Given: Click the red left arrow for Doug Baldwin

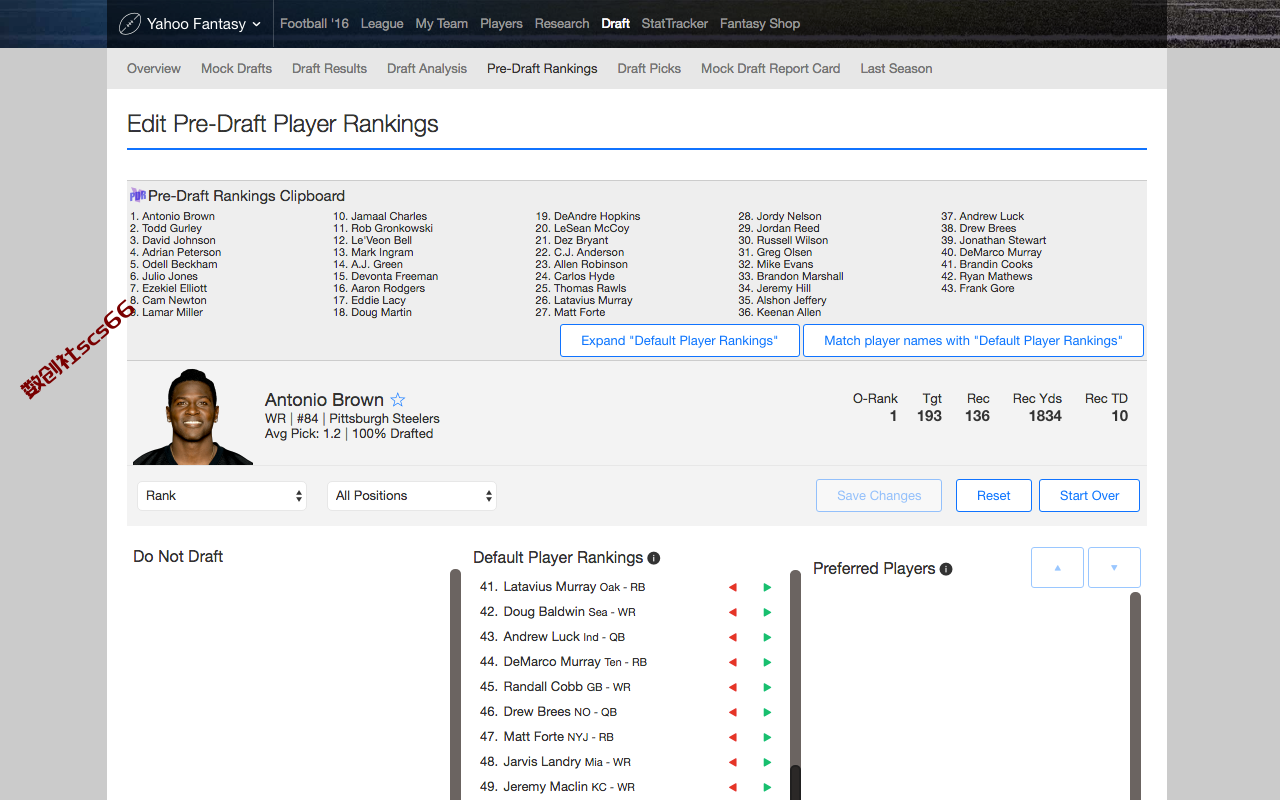Looking at the screenshot, I should [x=732, y=612].
